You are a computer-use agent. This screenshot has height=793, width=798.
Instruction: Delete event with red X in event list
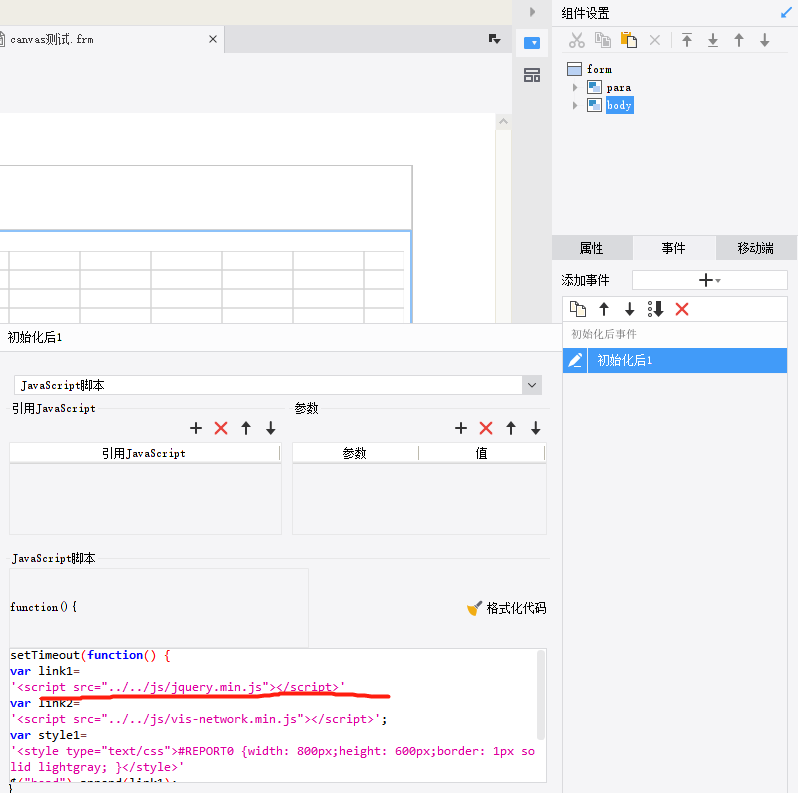(x=682, y=309)
